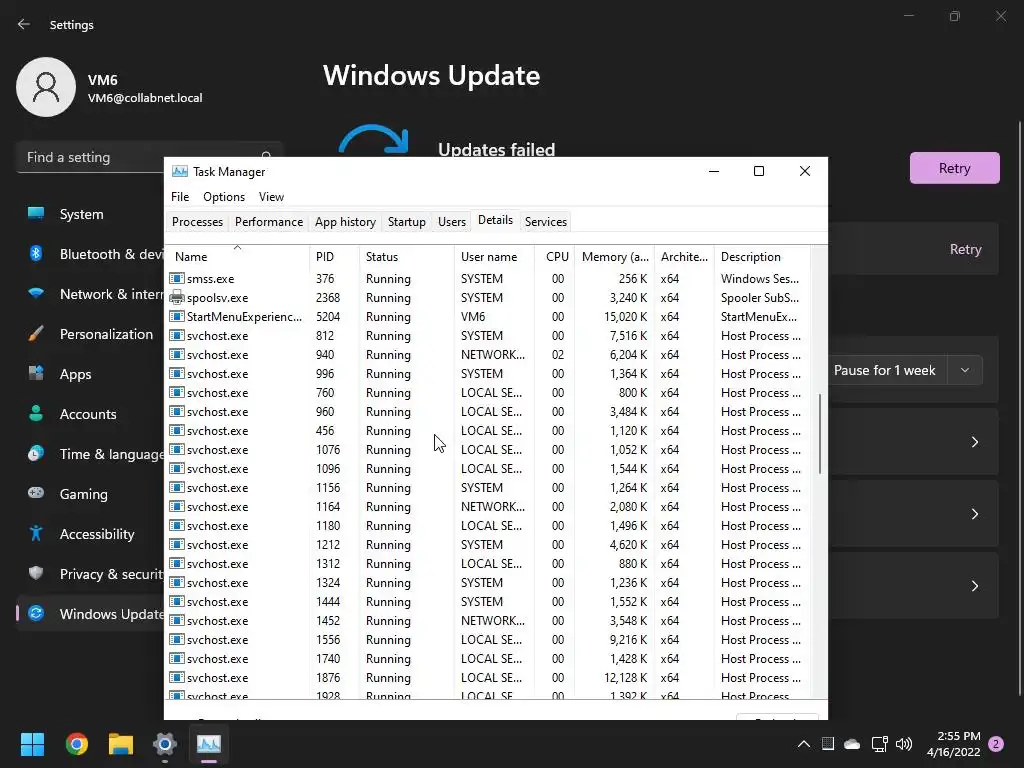Viewport: 1024px width, 768px height.
Task: Expand the Pause for 1 week dropdown arrow
Action: [965, 370]
